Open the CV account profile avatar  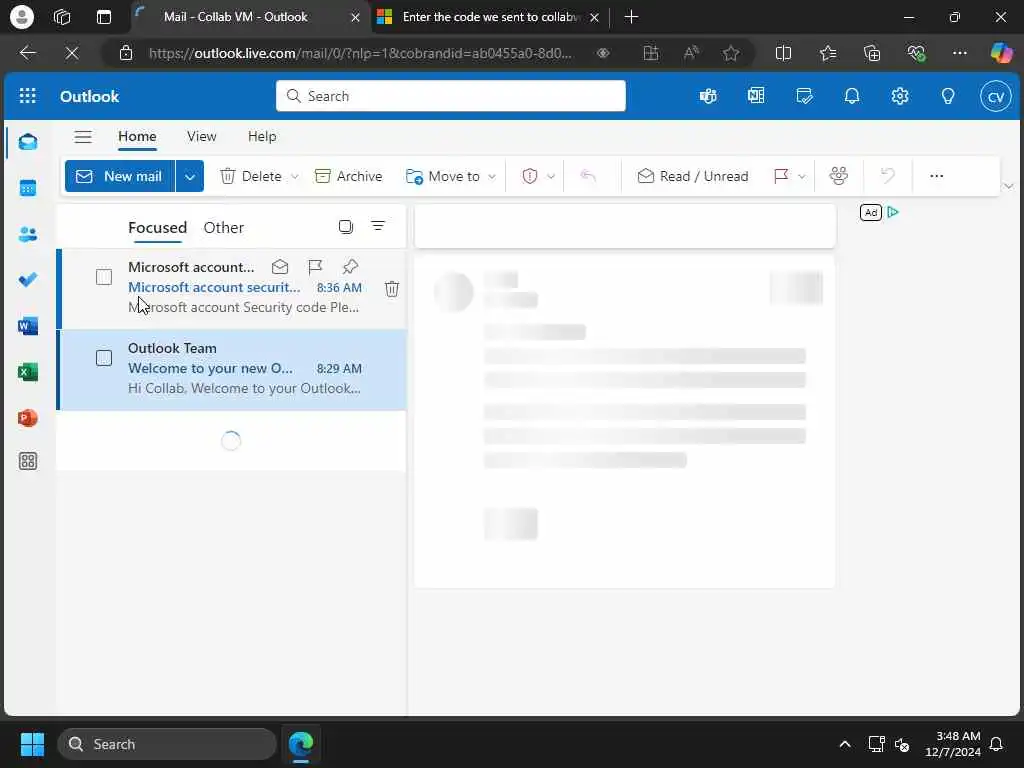995,97
